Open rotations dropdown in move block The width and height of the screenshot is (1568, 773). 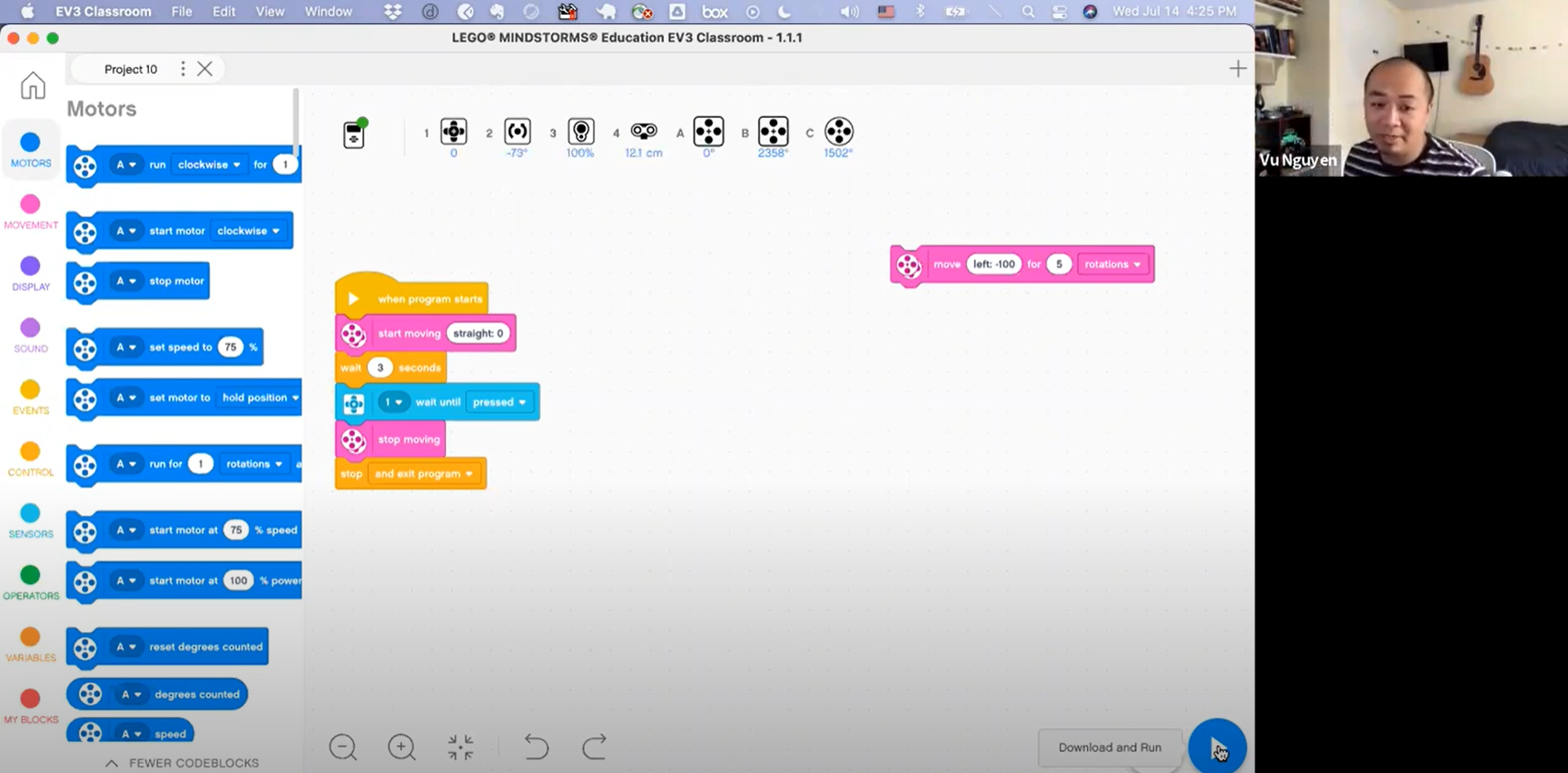click(x=1113, y=264)
